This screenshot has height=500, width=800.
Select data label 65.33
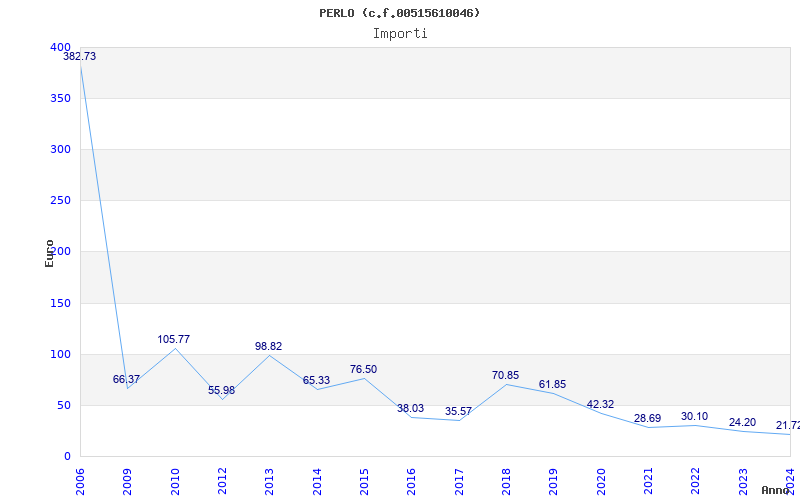316,381
